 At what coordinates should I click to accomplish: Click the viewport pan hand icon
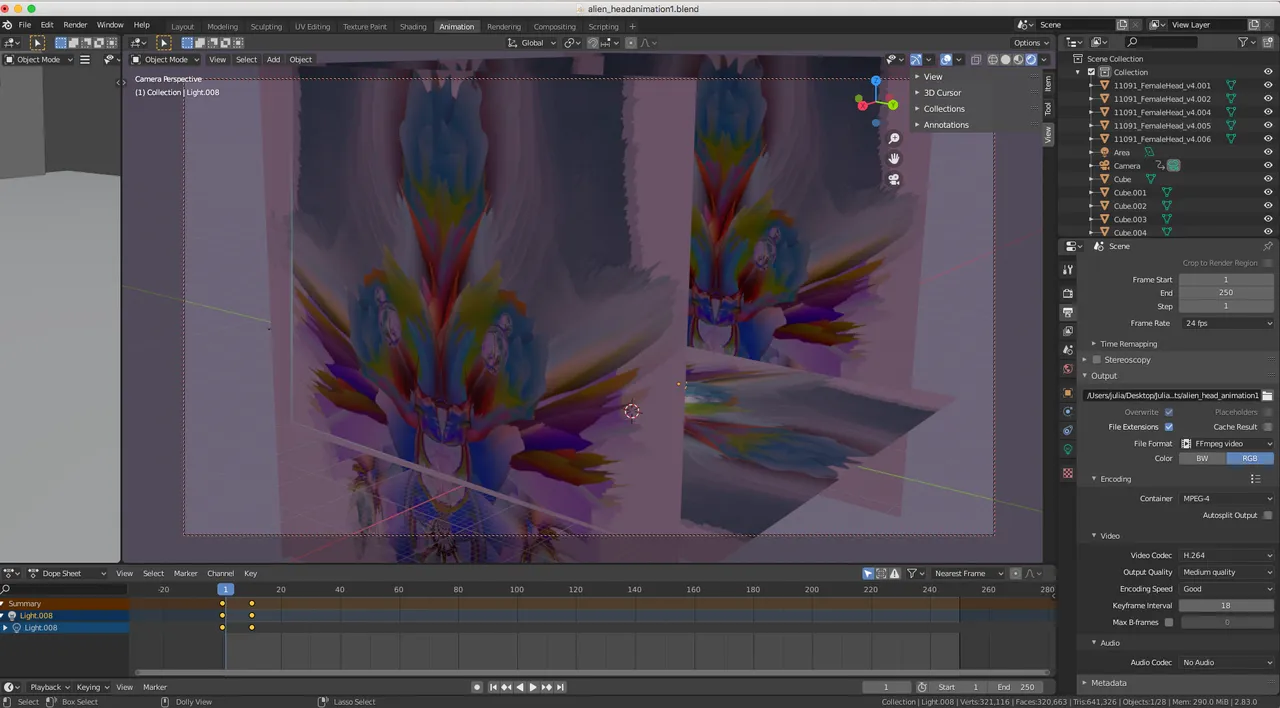[894, 158]
